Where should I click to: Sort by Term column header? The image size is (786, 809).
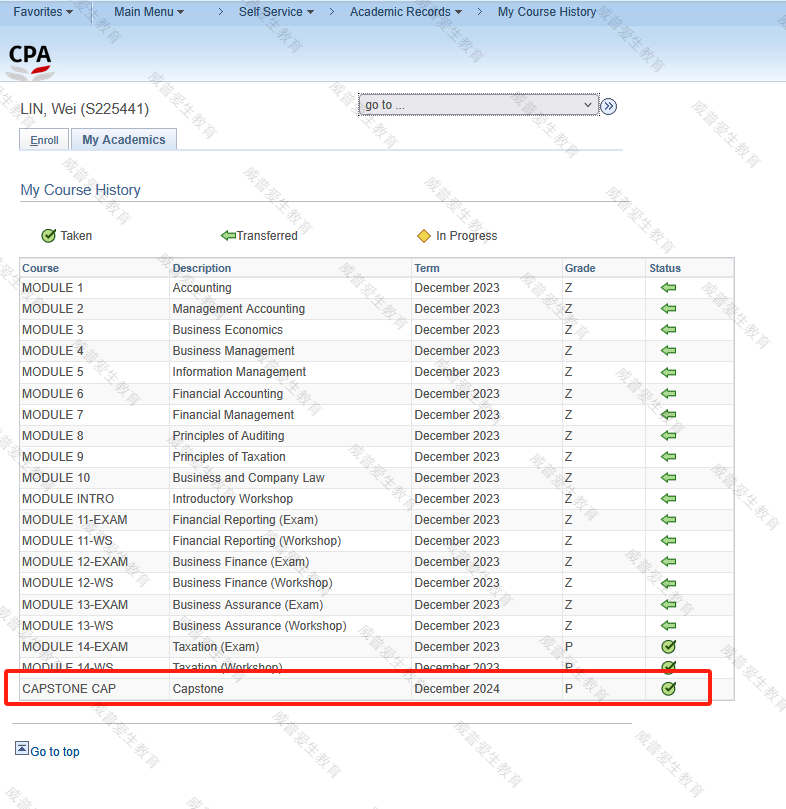point(427,268)
